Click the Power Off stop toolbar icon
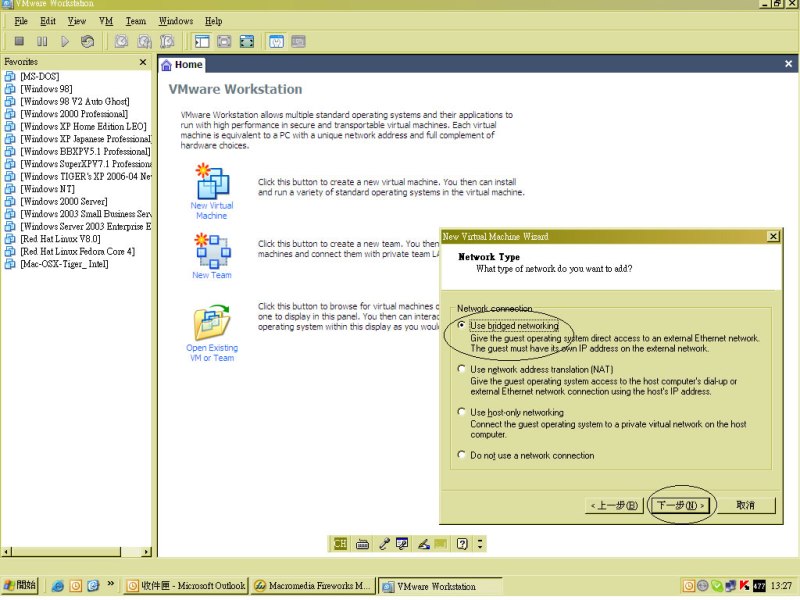This screenshot has width=800, height=600. (19, 41)
